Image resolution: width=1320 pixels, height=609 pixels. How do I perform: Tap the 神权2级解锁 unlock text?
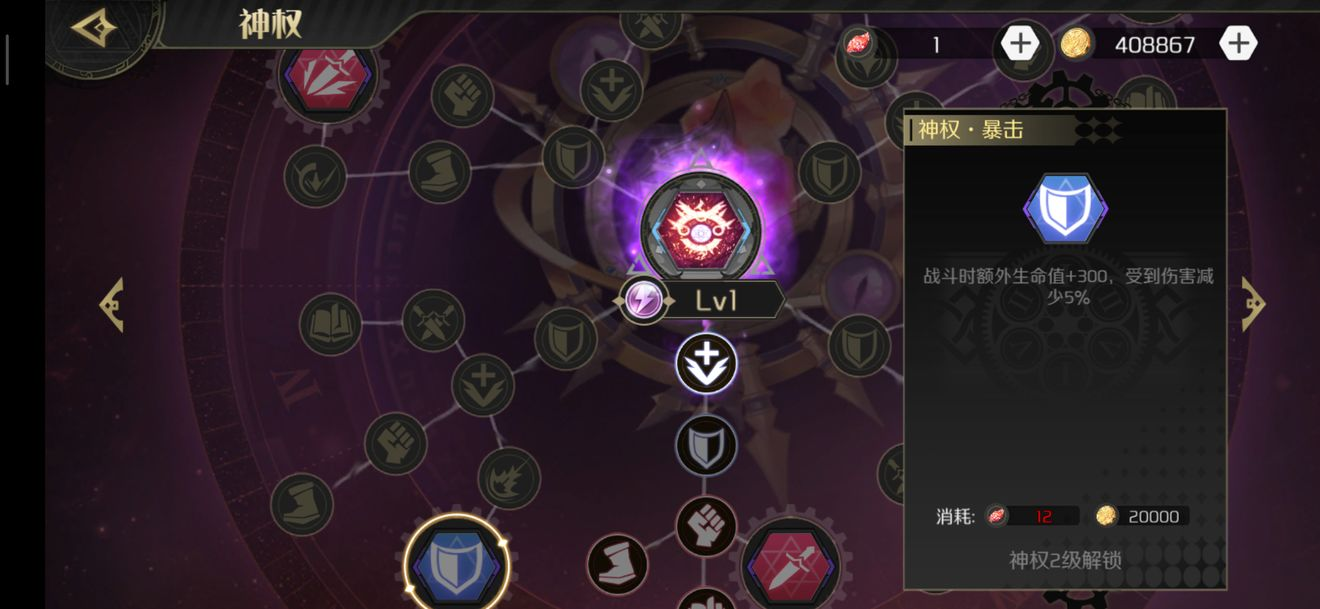pos(1065,560)
